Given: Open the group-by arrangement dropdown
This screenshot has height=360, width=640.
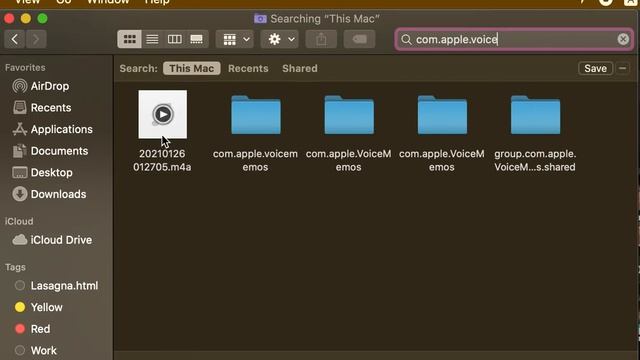Looking at the screenshot, I should (x=235, y=39).
